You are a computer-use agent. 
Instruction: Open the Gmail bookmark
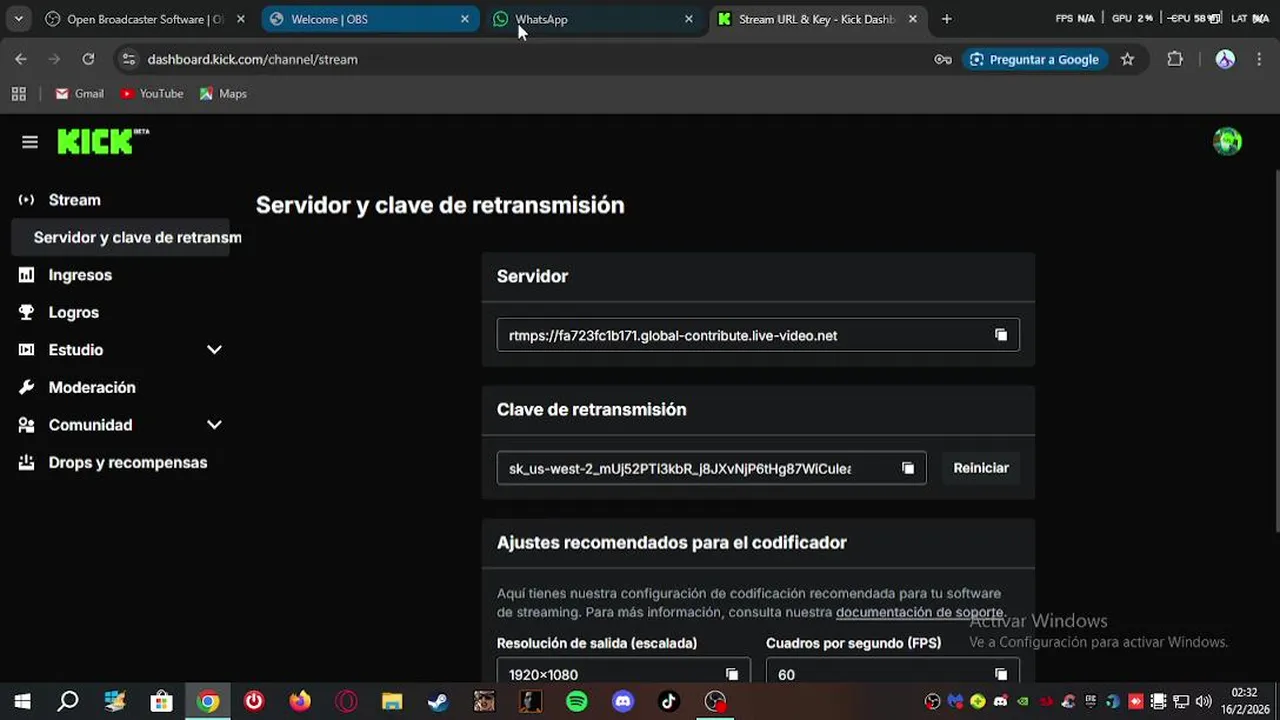click(x=80, y=94)
